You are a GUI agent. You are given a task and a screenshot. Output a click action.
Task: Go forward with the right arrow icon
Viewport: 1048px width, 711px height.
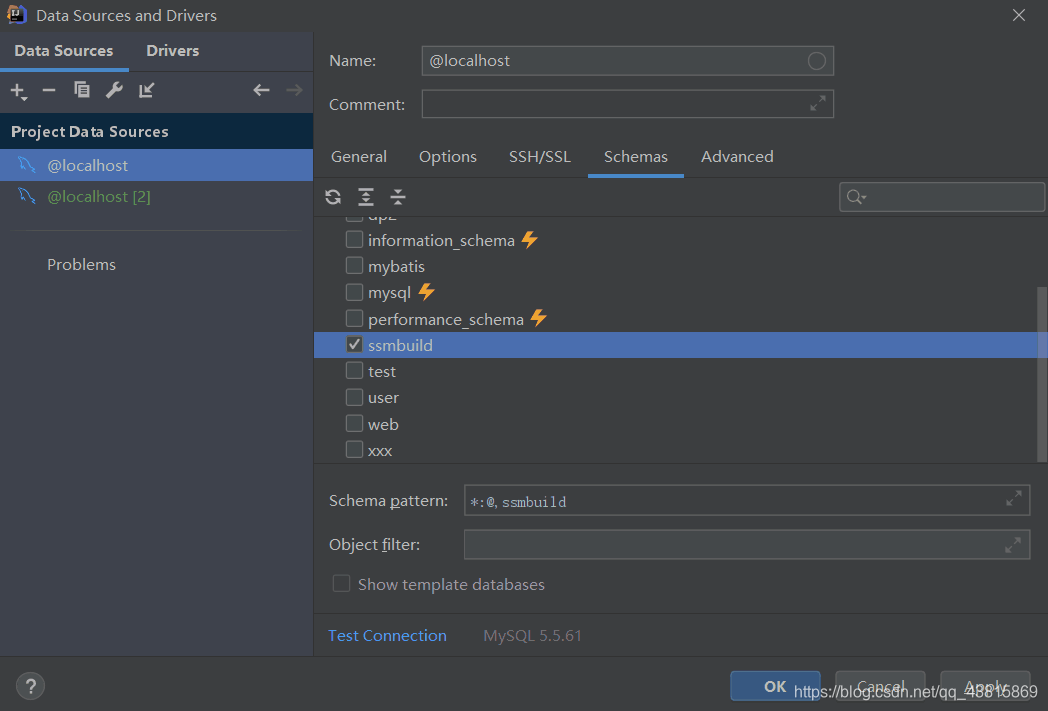(x=294, y=90)
